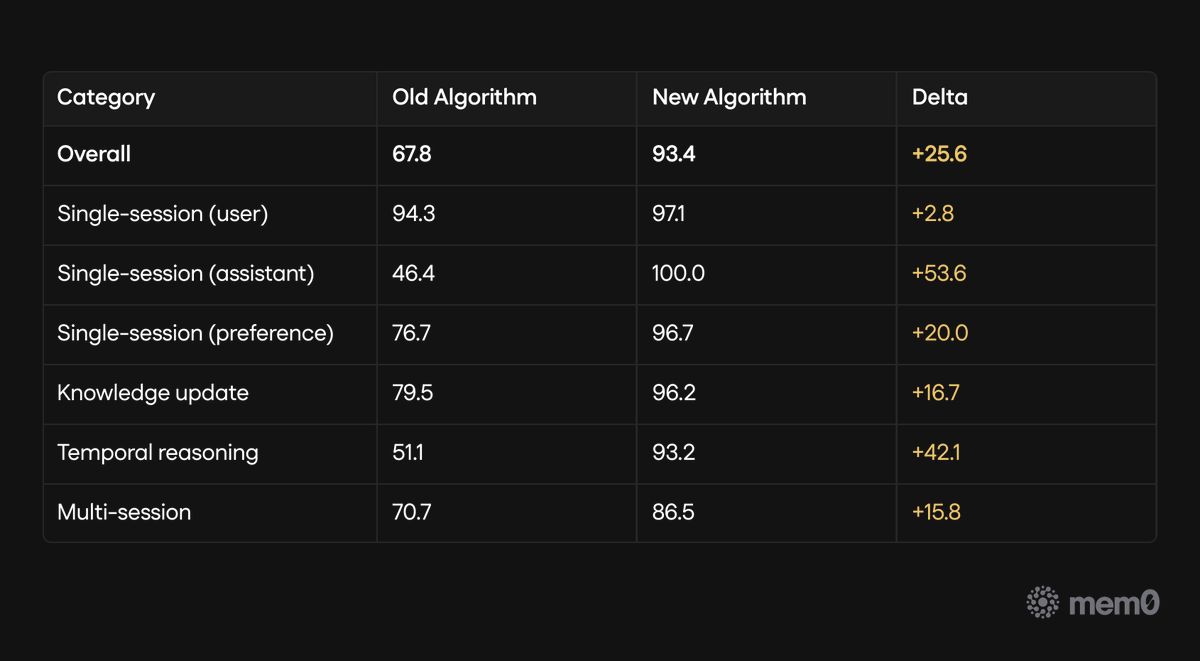
Task: Click the Single-session (user) row label
Action: click(163, 213)
